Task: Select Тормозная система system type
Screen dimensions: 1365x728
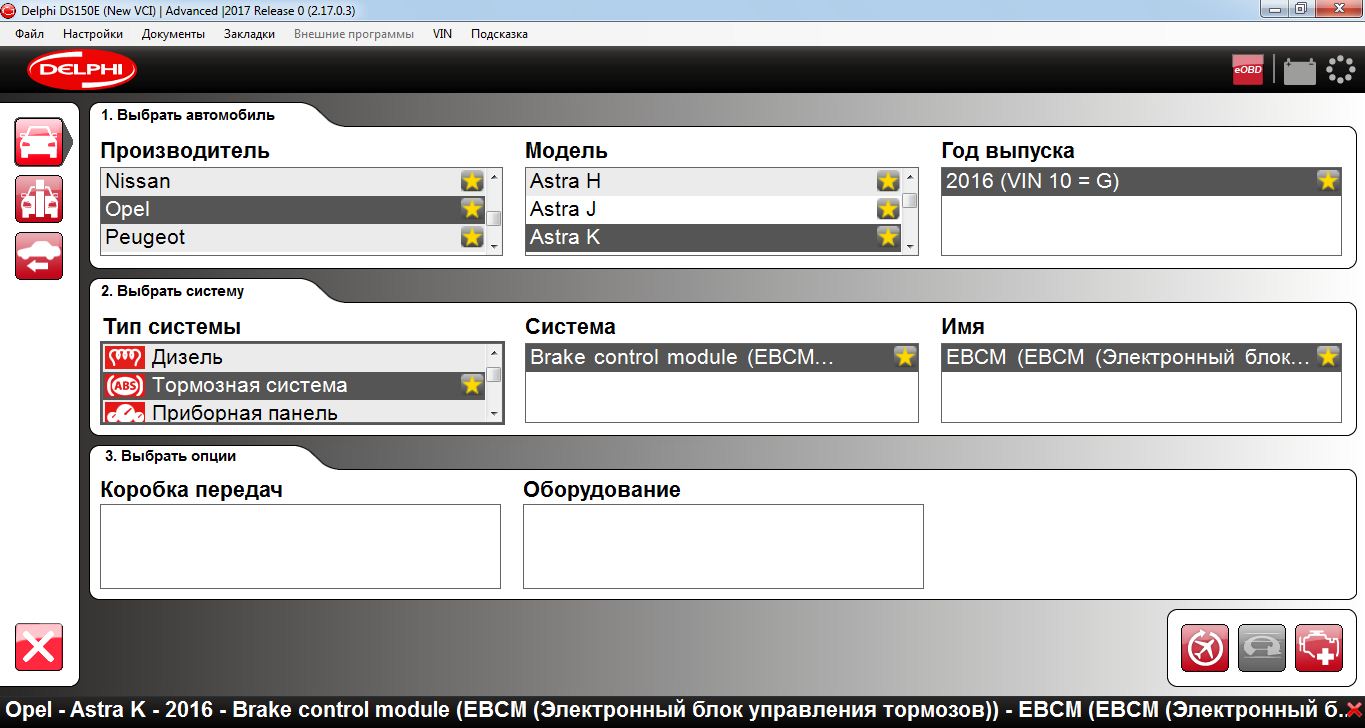Action: tap(293, 385)
